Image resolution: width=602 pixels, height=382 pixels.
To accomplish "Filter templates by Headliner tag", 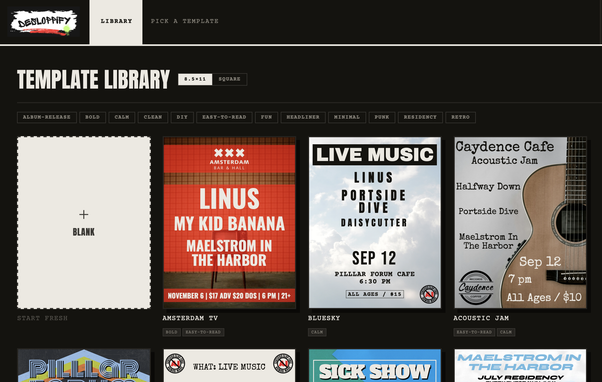I will [303, 117].
